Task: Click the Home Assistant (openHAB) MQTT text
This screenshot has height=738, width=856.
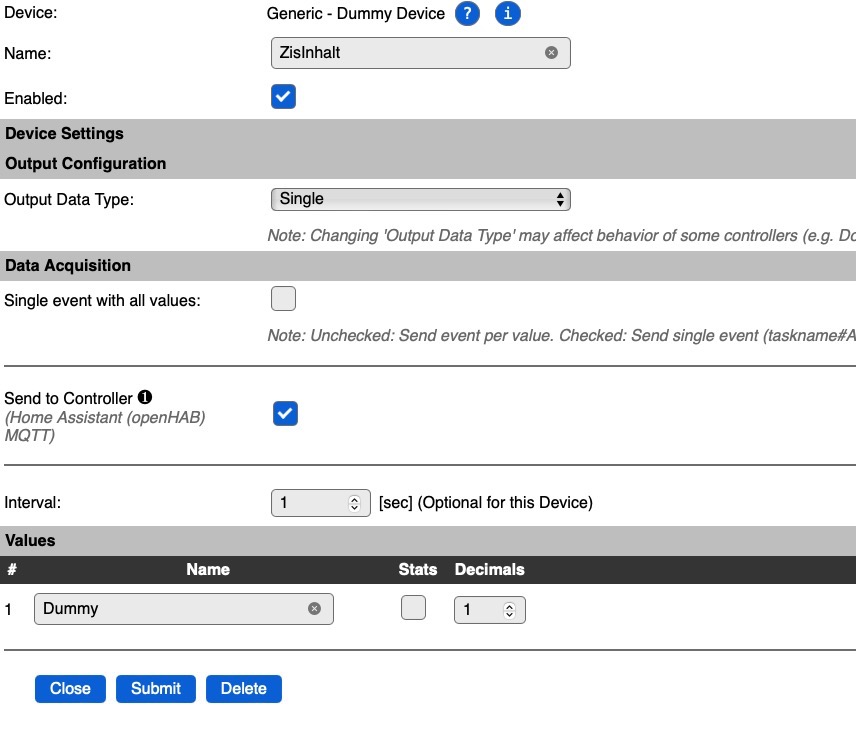Action: coord(105,426)
